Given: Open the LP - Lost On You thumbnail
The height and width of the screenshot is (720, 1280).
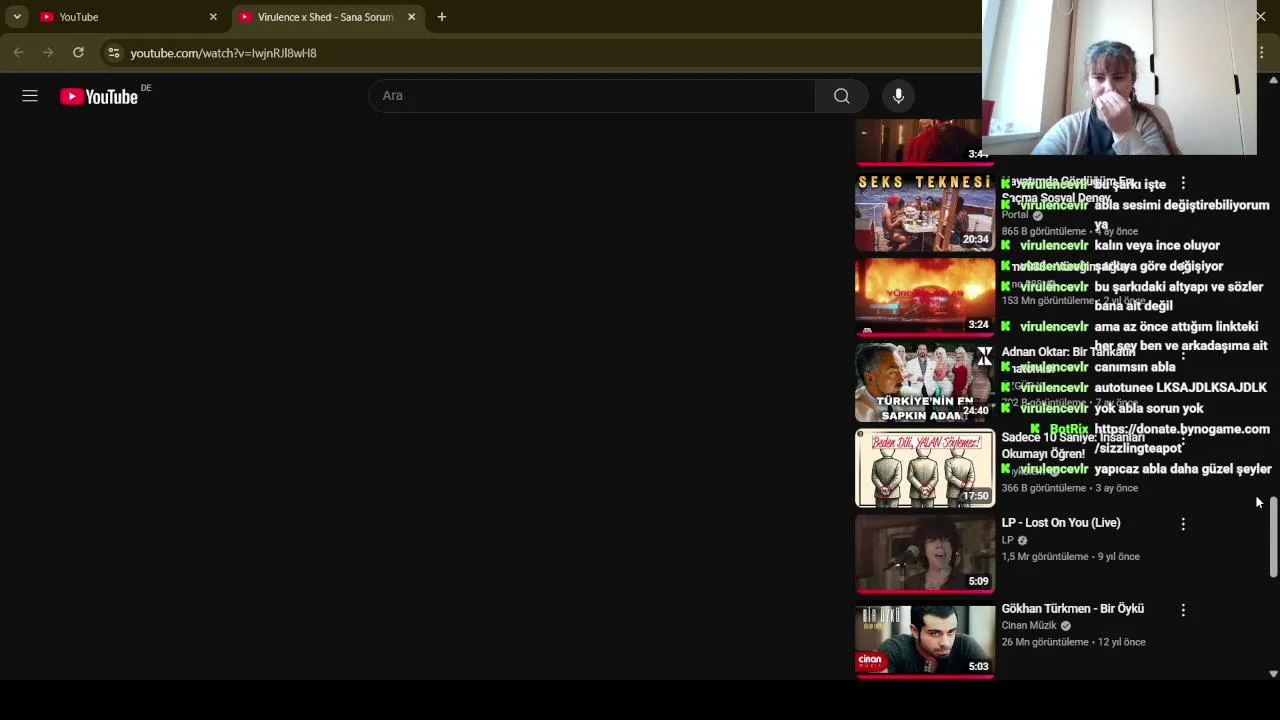Looking at the screenshot, I should [925, 554].
